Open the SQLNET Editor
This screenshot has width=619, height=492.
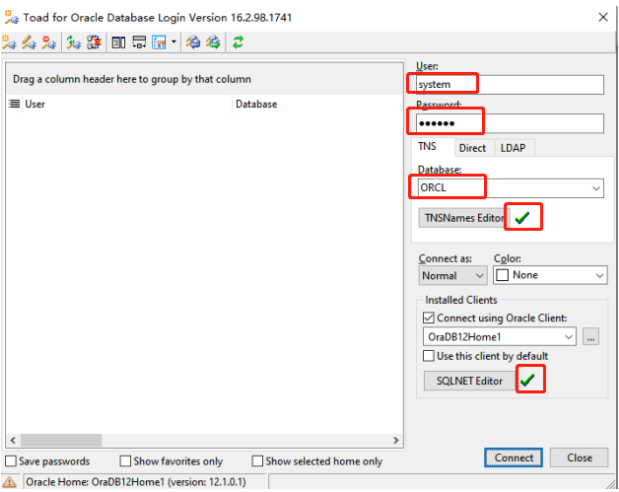click(x=469, y=381)
